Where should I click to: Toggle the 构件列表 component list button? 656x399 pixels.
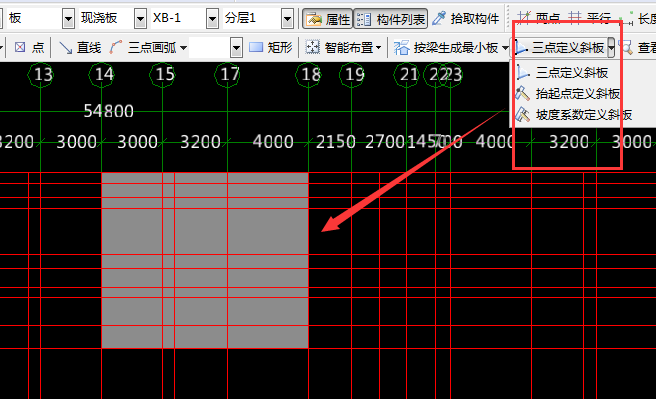(391, 18)
